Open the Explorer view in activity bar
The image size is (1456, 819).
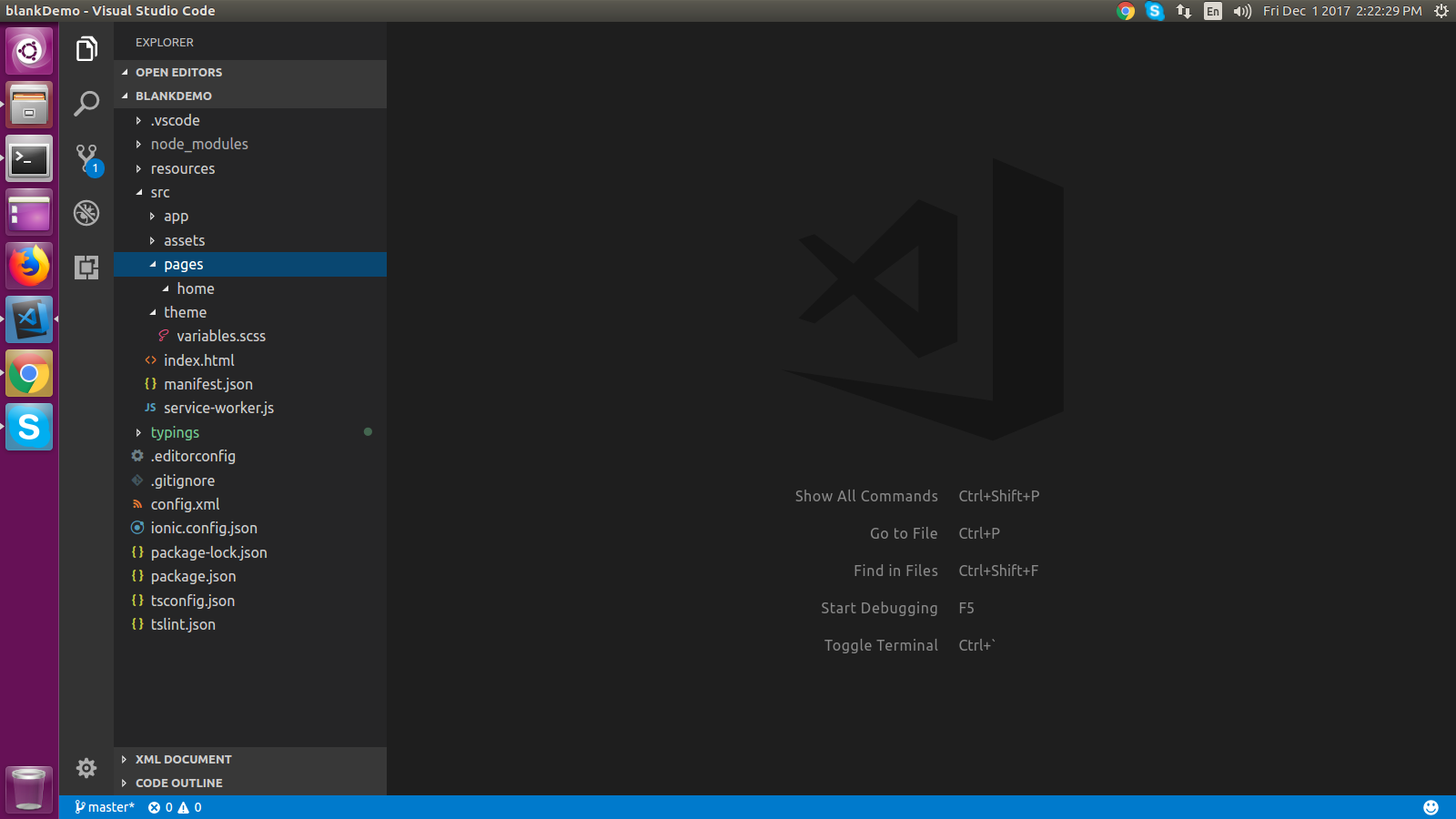86,49
